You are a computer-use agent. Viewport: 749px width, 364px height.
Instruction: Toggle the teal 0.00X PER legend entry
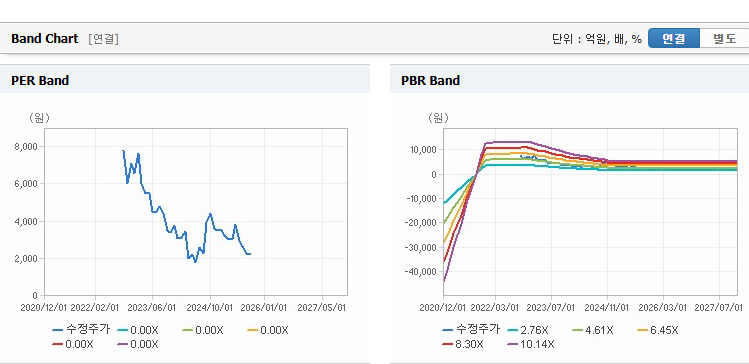click(x=138, y=330)
